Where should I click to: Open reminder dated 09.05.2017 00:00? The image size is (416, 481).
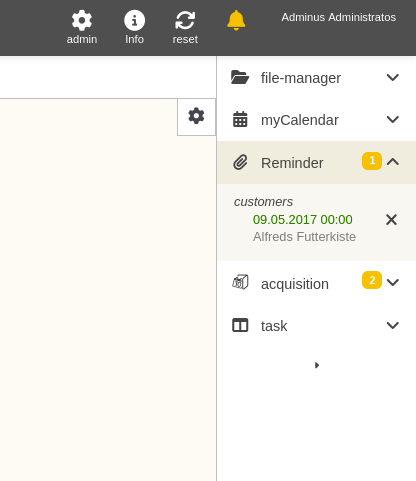tap(303, 220)
